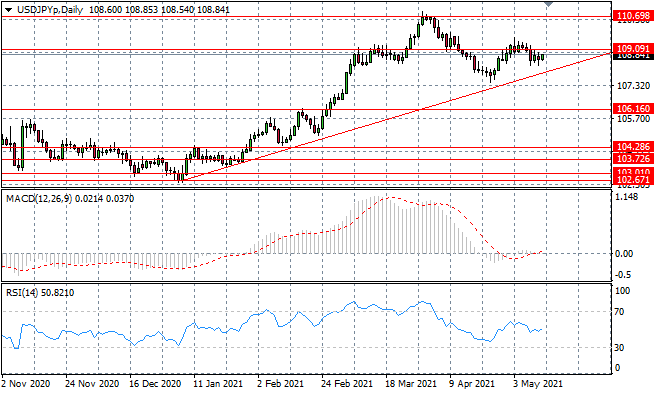Select the 102.671 lowest support label
The image size is (657, 395).
(x=633, y=180)
